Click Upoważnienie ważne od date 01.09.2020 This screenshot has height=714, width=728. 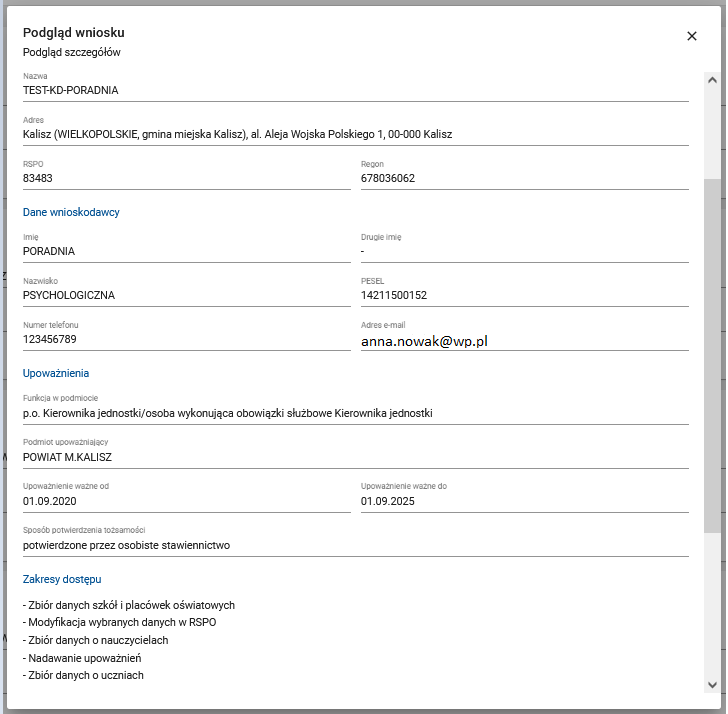(x=186, y=501)
